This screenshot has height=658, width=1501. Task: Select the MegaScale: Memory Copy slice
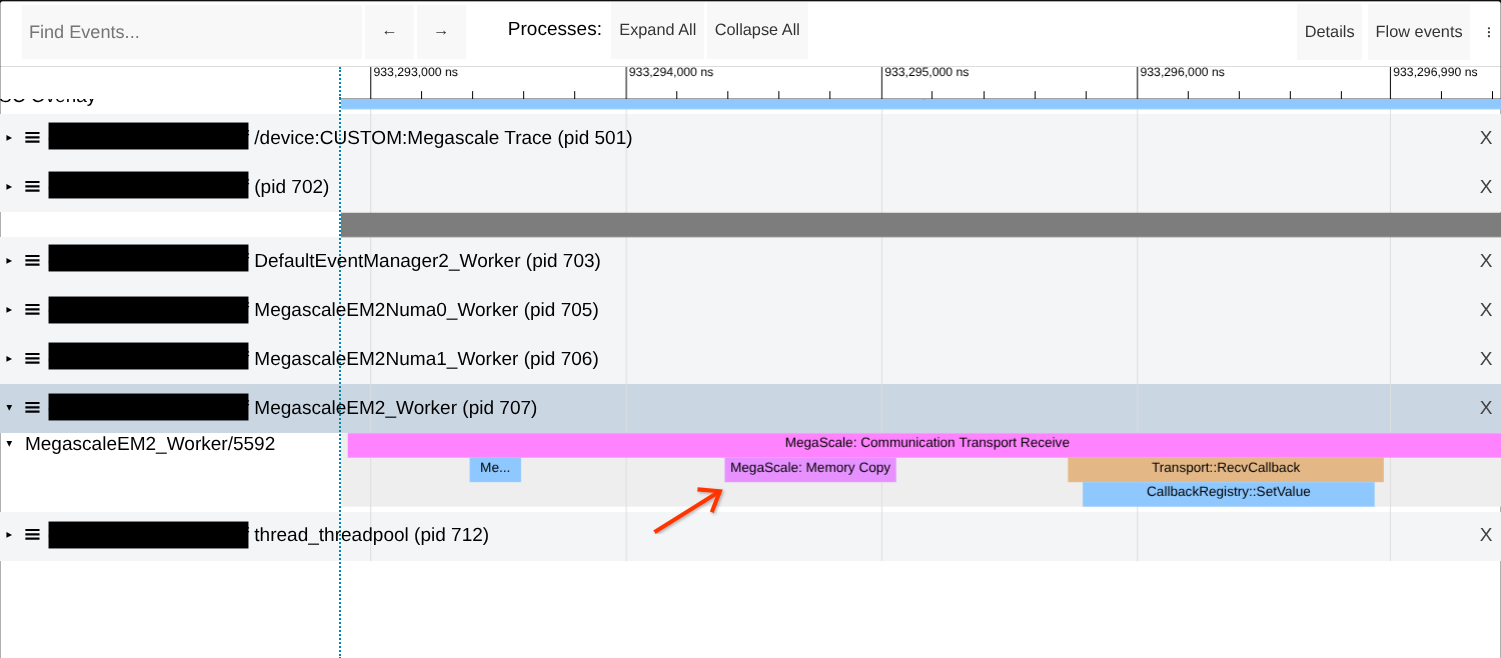click(x=810, y=468)
